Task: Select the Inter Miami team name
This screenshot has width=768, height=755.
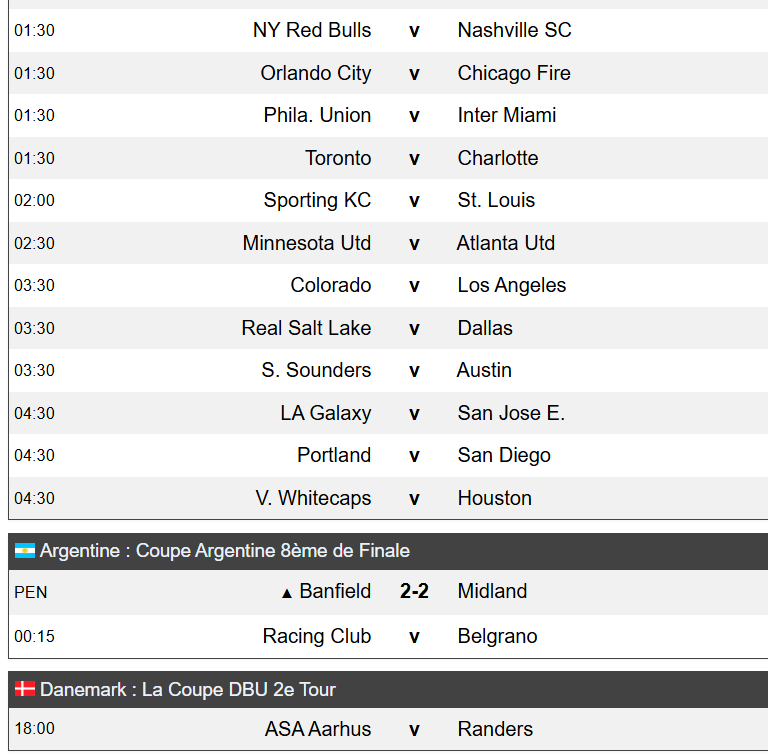Action: 507,115
